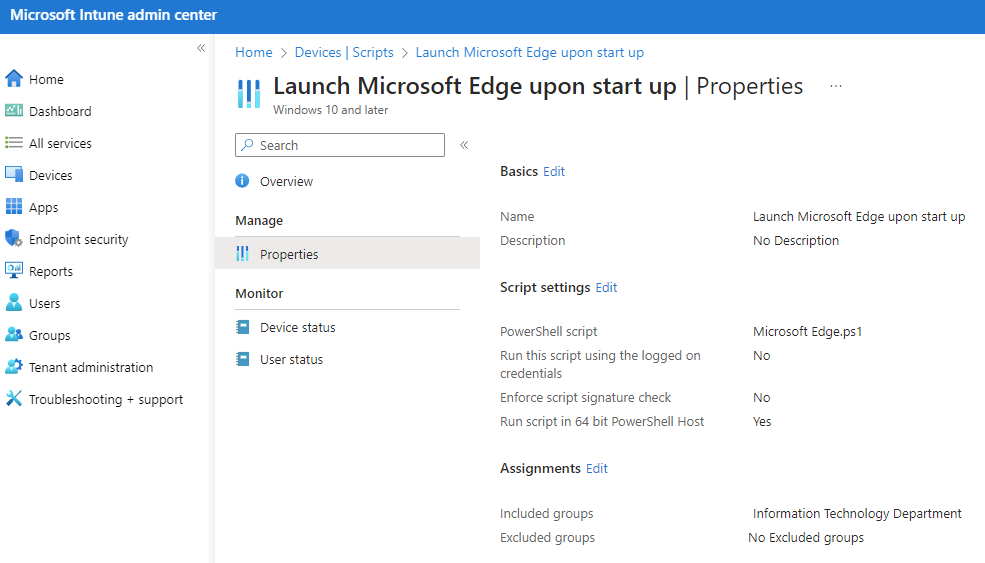Edit the Assignments section
The height and width of the screenshot is (563, 985).
coord(596,468)
